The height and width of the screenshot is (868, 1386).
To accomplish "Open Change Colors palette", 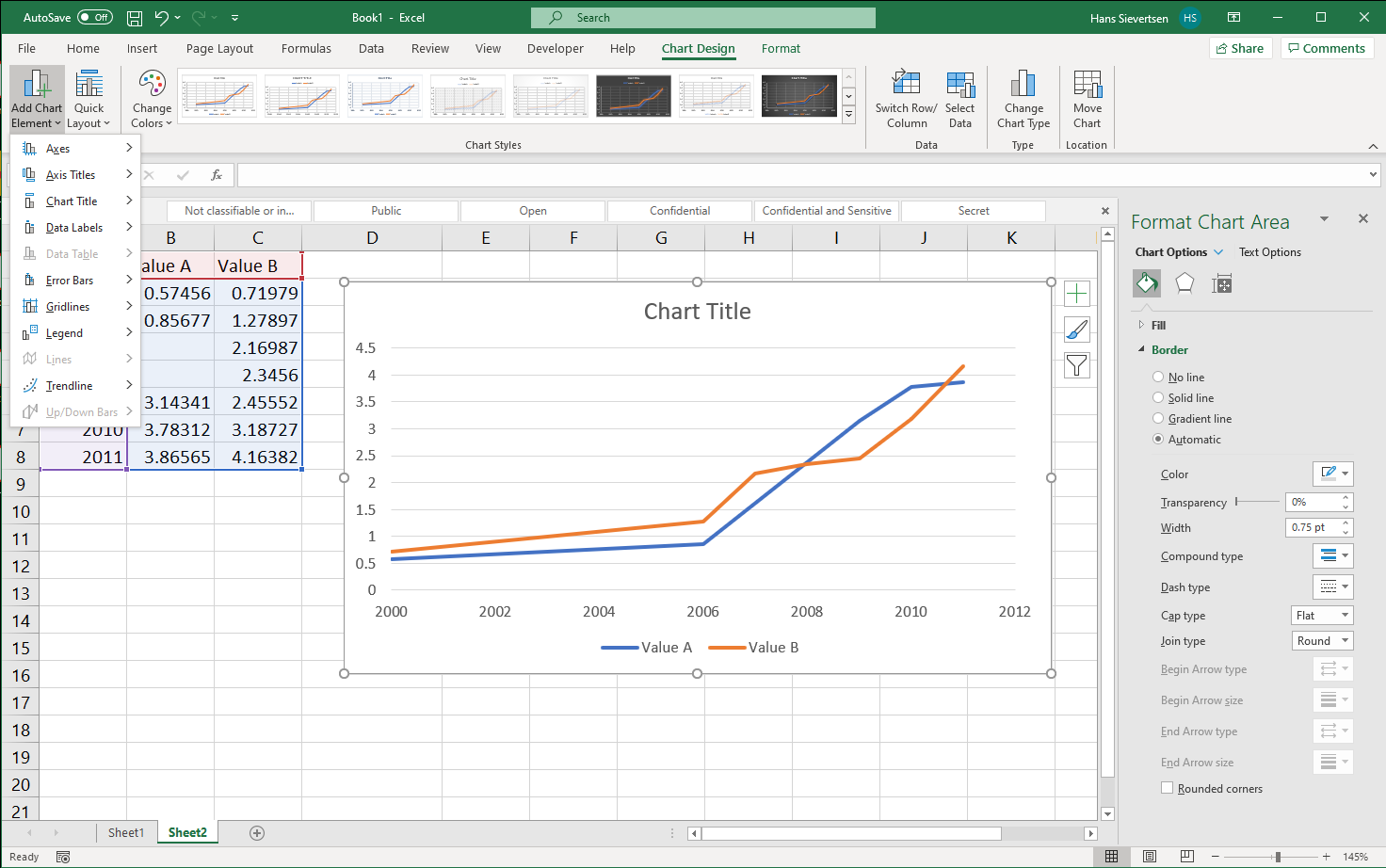I will pyautogui.click(x=152, y=99).
